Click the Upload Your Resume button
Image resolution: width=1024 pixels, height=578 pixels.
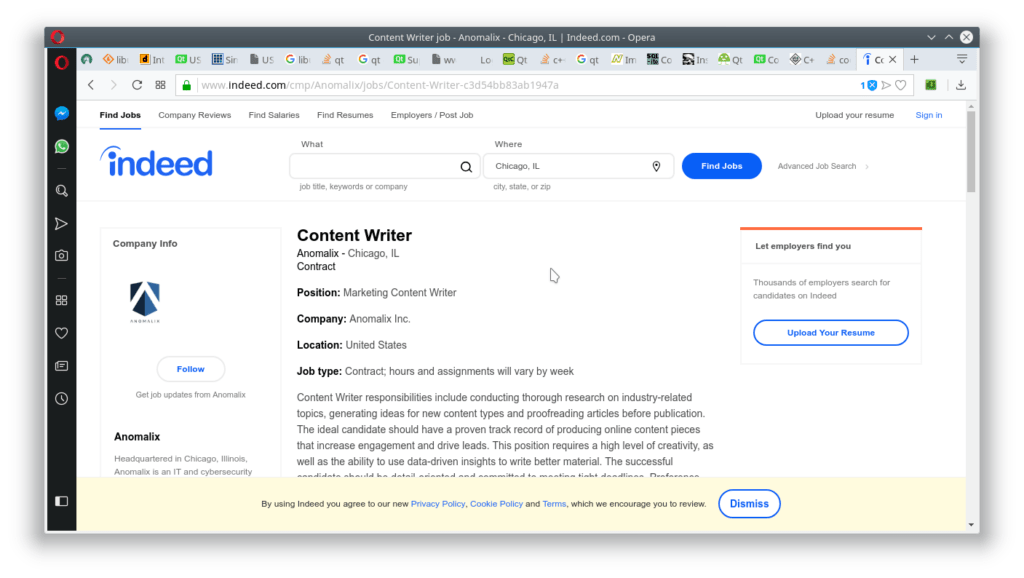point(830,332)
